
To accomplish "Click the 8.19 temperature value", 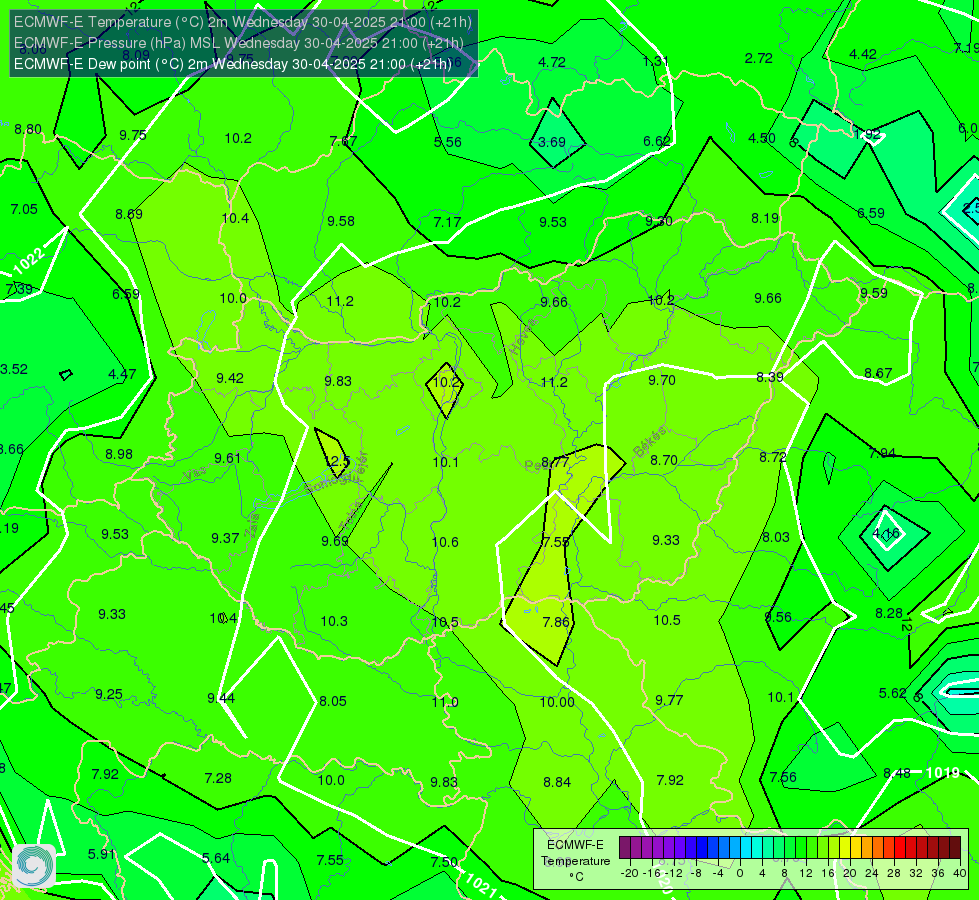I will point(765,218).
